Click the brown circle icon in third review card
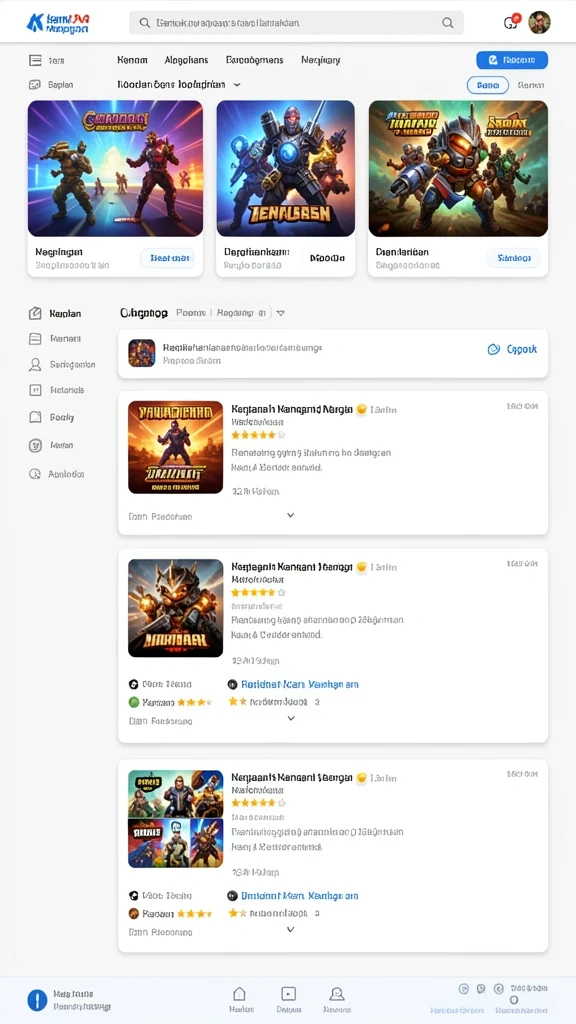 [134, 914]
